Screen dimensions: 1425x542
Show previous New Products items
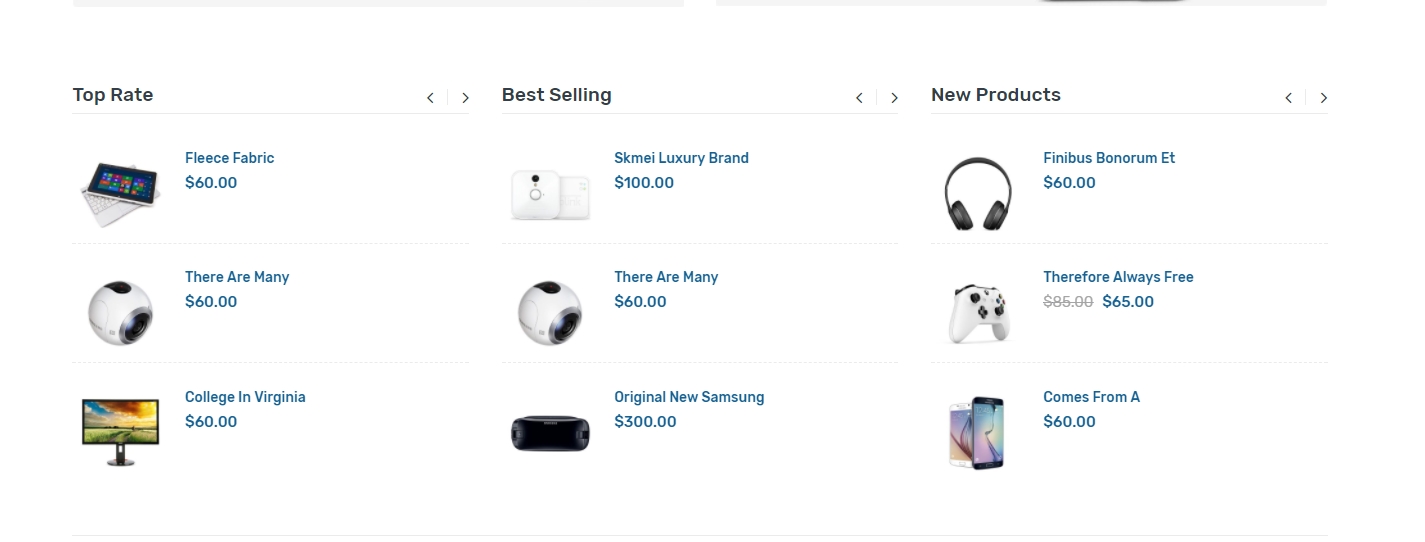click(x=1288, y=98)
